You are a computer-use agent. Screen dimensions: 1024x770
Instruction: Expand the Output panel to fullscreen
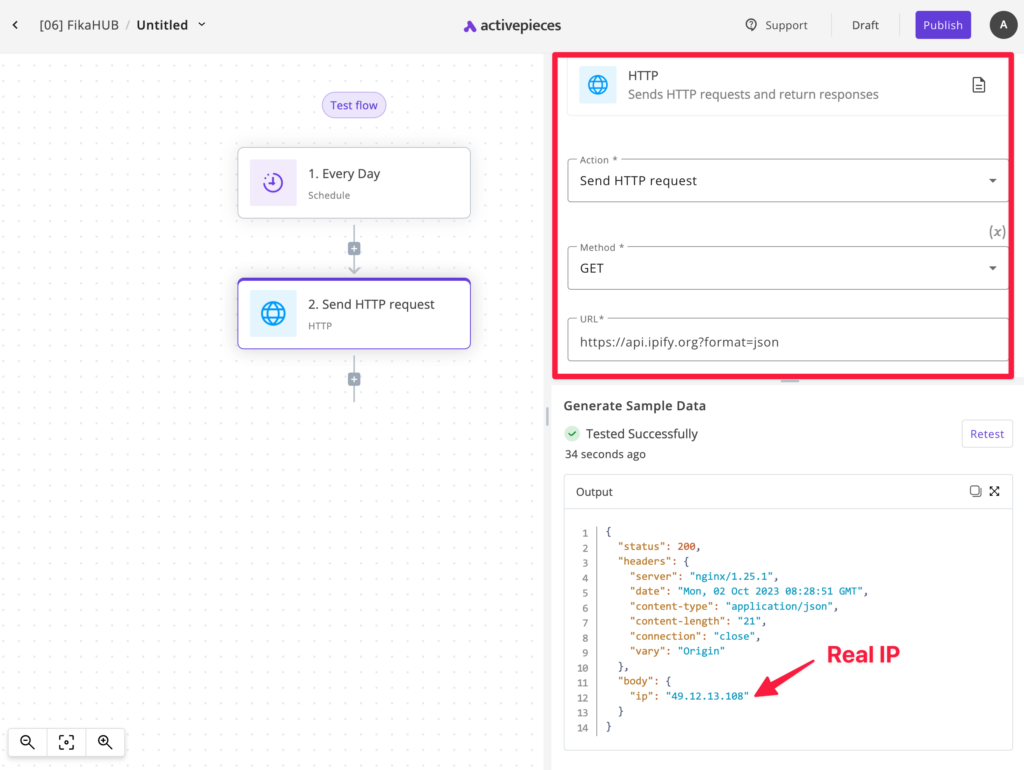click(x=994, y=491)
